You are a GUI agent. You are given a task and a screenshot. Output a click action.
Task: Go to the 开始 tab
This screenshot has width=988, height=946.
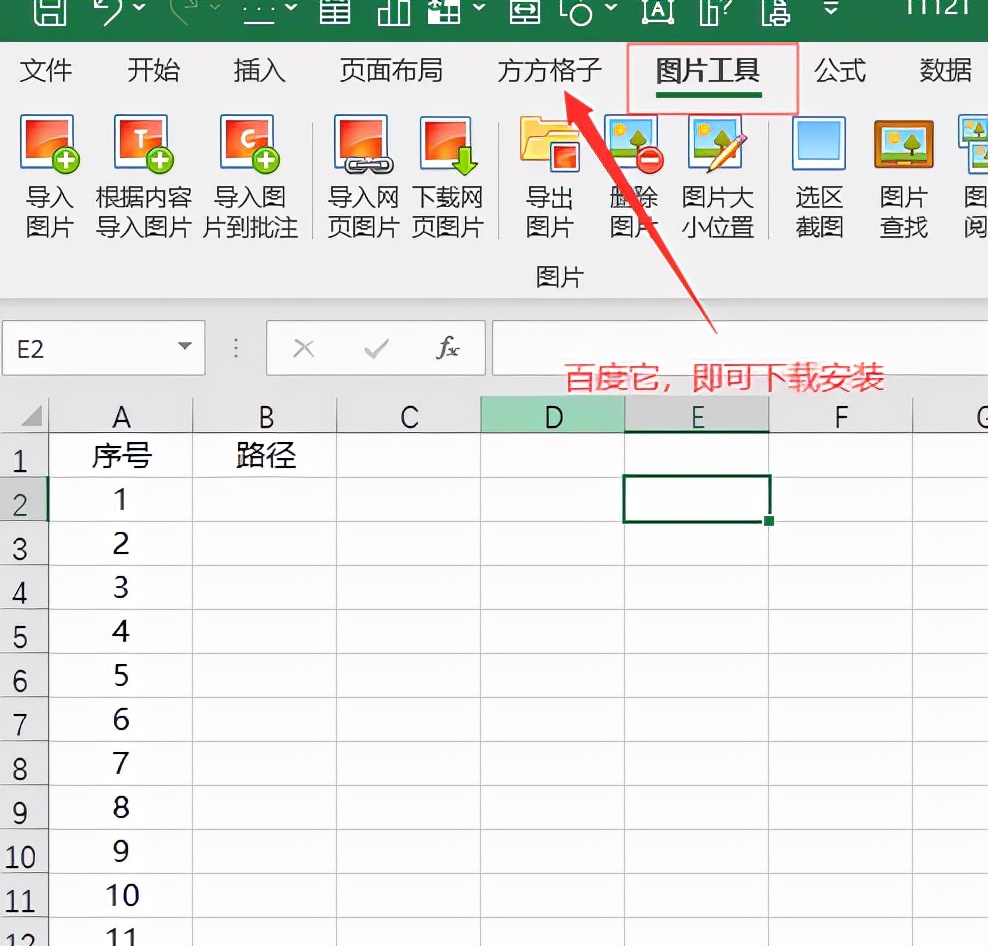click(x=153, y=71)
